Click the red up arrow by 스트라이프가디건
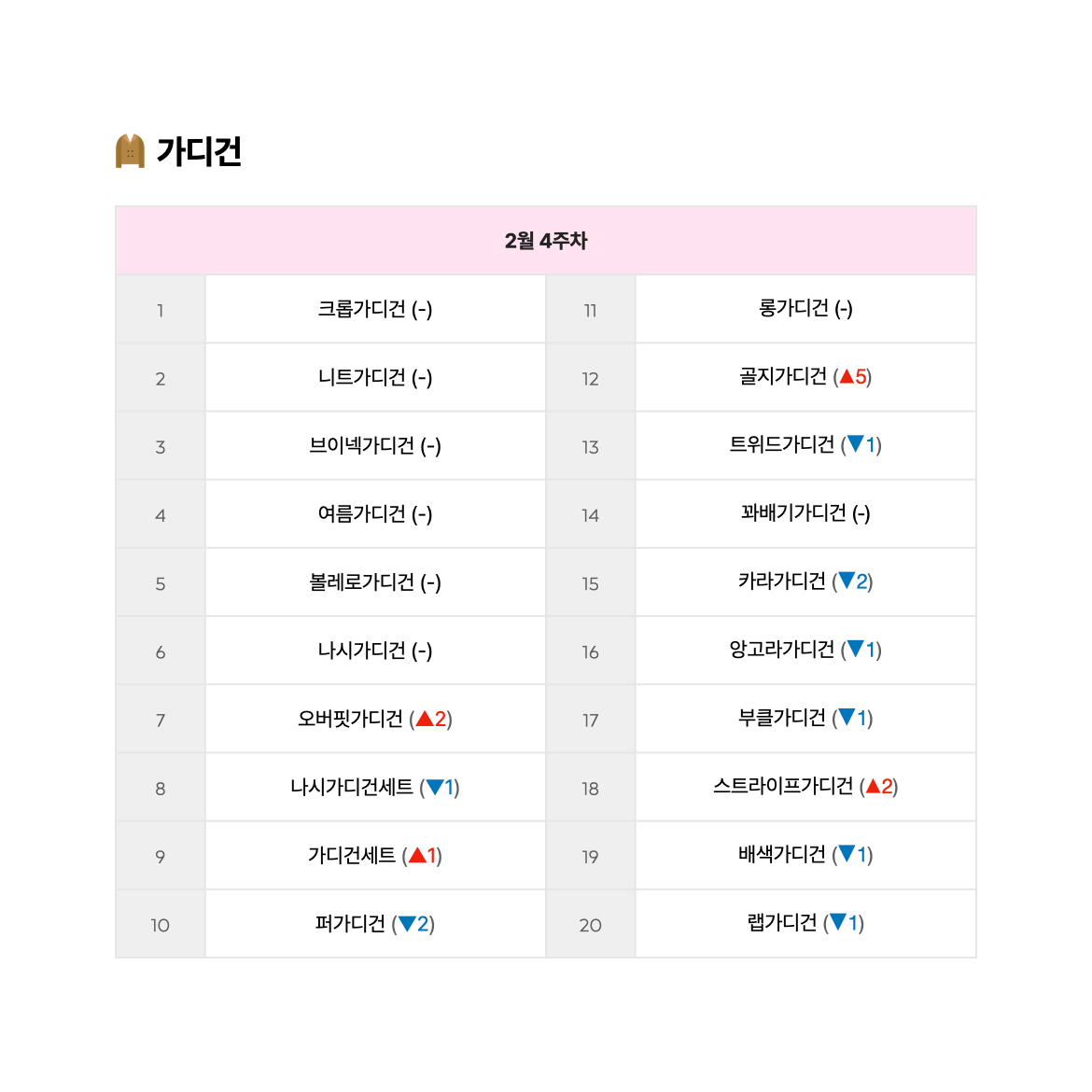The height and width of the screenshot is (1092, 1092). pyautogui.click(x=873, y=786)
